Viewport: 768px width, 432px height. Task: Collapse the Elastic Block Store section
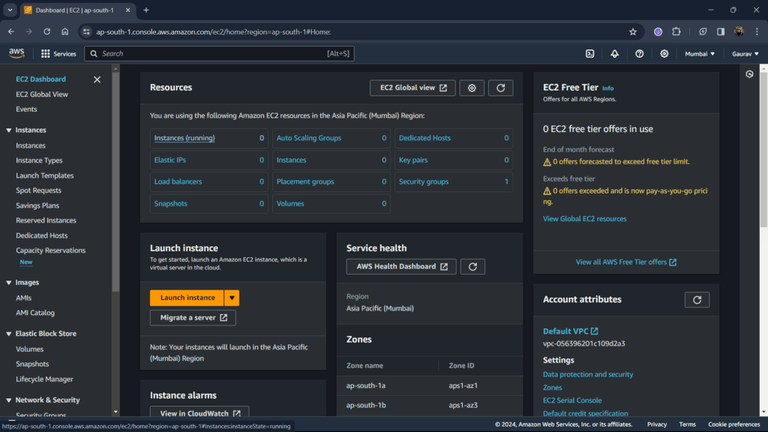click(x=8, y=334)
